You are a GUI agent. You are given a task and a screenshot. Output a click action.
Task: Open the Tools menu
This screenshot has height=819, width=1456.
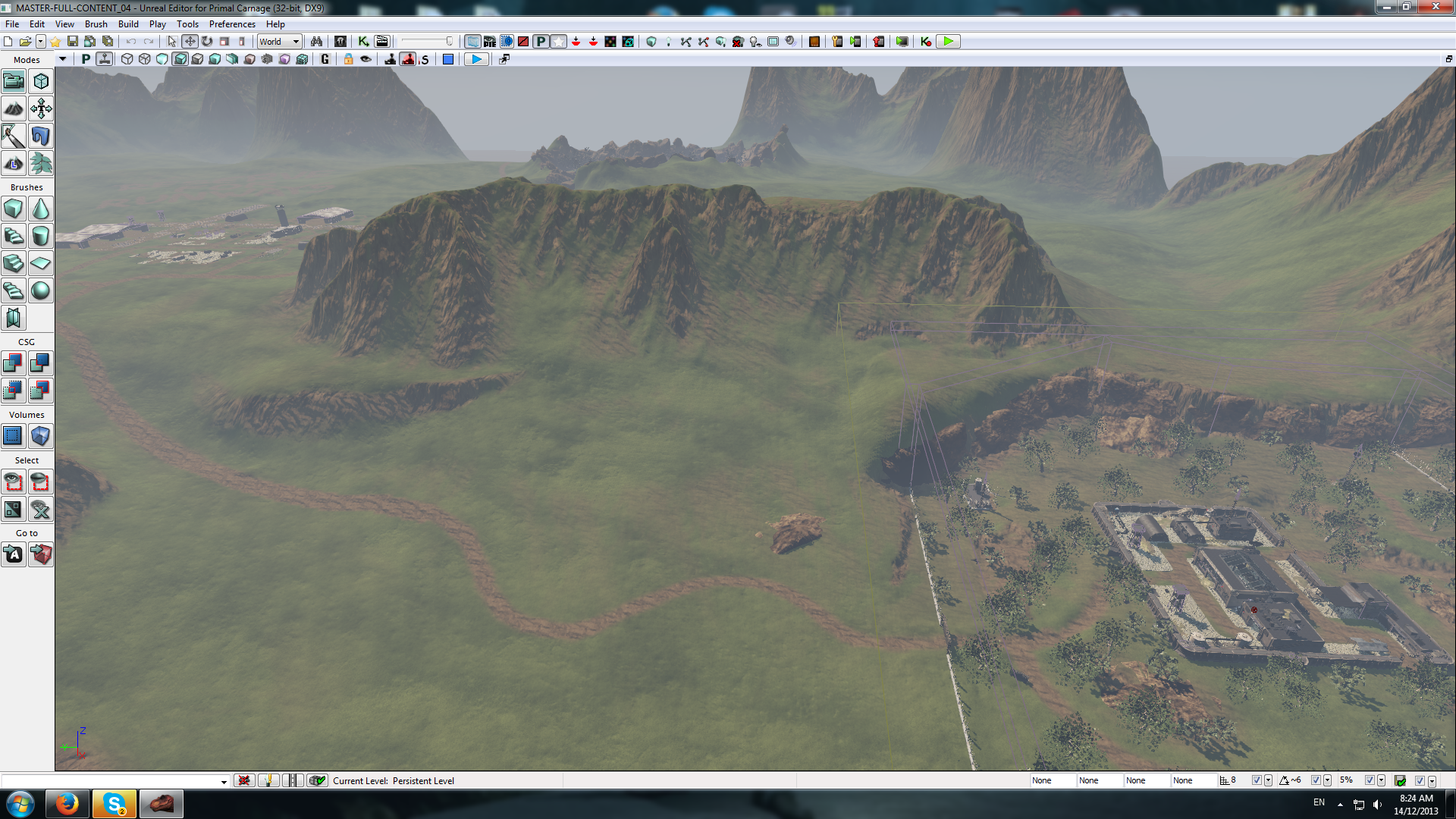(x=187, y=24)
